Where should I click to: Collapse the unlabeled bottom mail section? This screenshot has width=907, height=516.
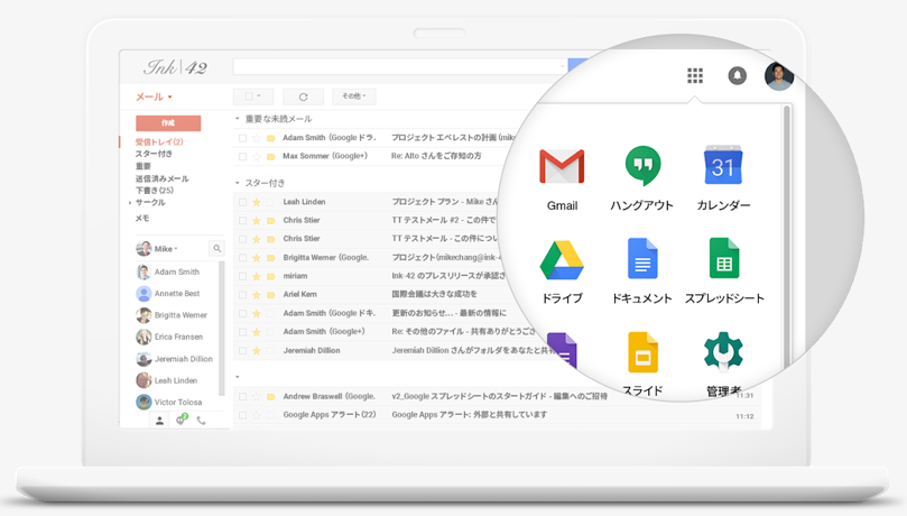pos(237,377)
